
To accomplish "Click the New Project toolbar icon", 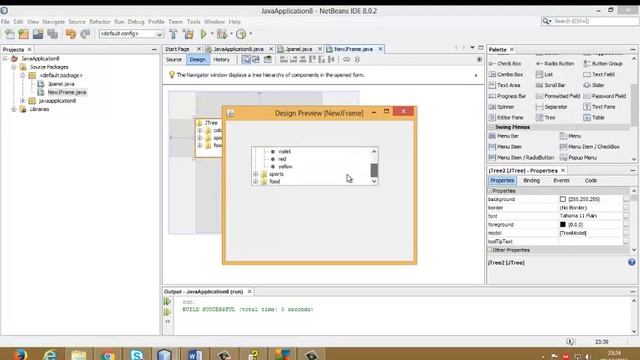I will [x=24, y=34].
